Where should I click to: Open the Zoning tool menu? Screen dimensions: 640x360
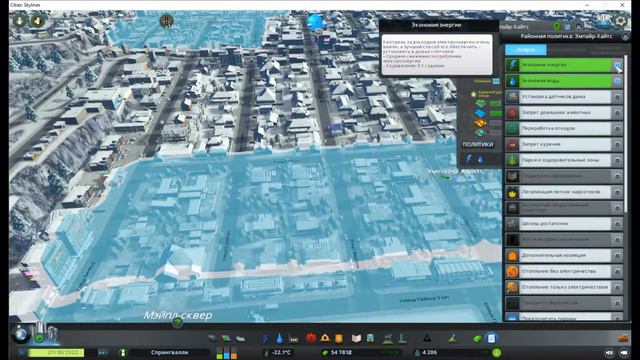226,338
